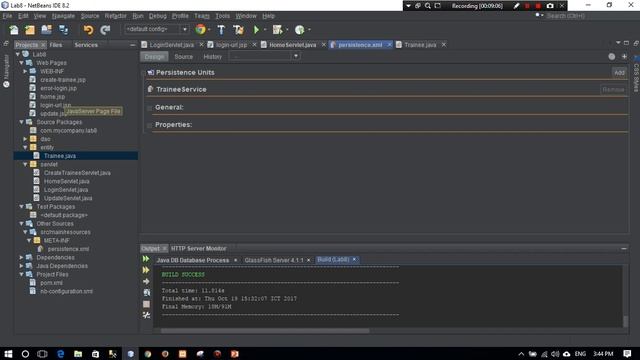Expand the dao package node
640x360 pixels.
[25, 139]
